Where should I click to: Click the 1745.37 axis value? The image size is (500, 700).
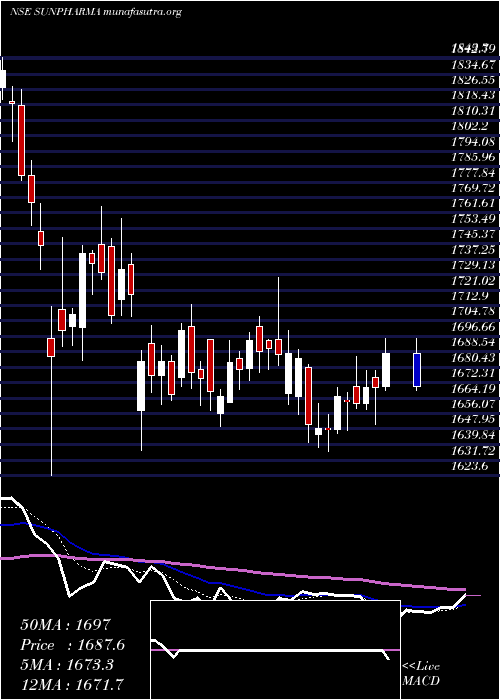473,234
